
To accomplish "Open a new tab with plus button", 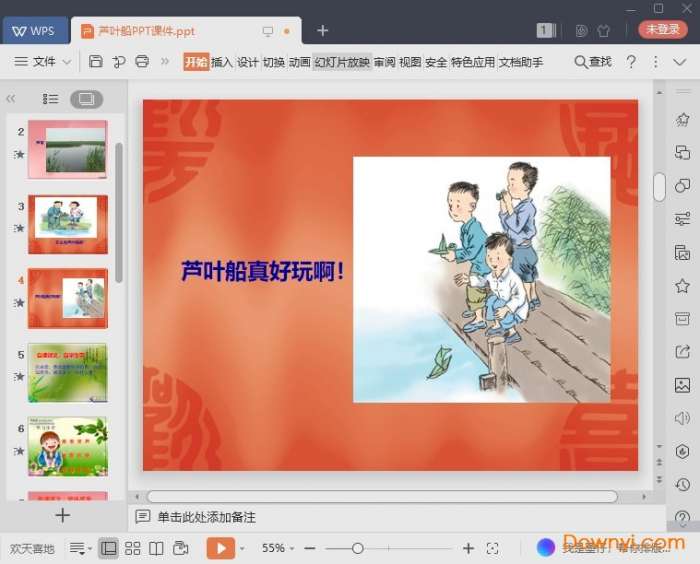I will (322, 30).
